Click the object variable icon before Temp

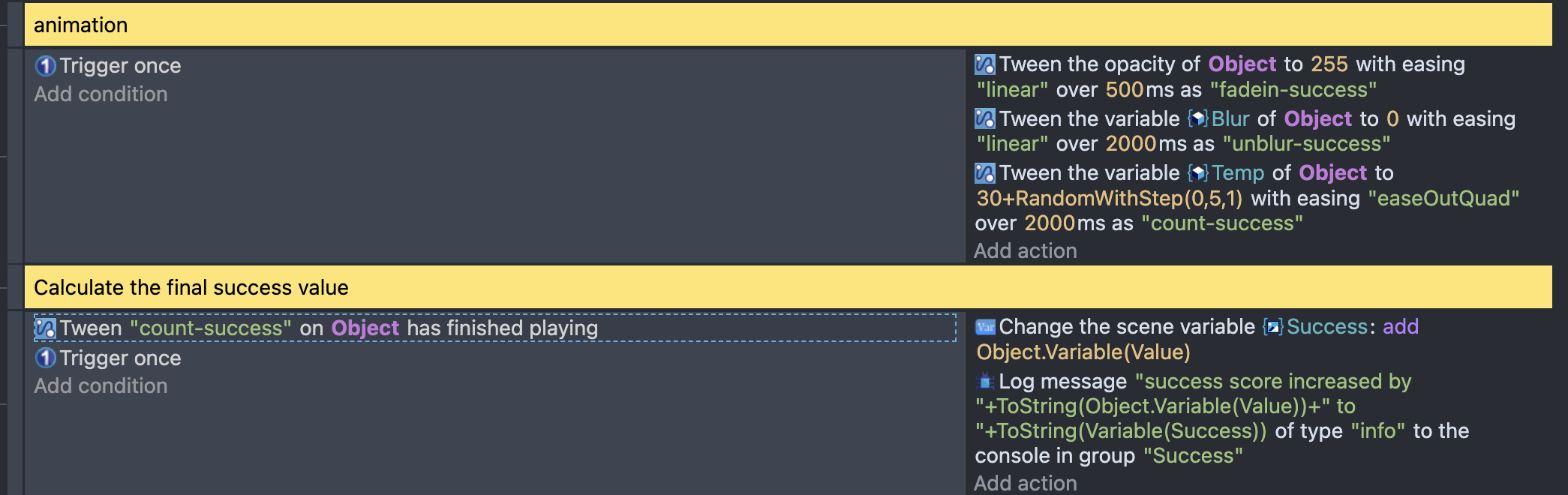tap(1198, 173)
